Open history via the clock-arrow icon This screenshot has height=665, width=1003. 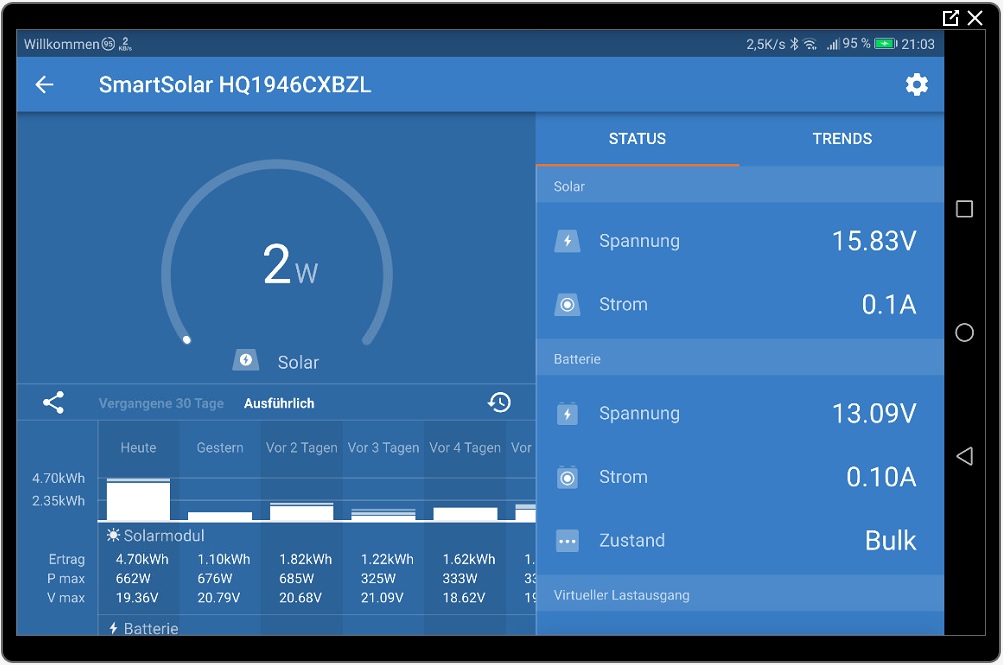(499, 403)
